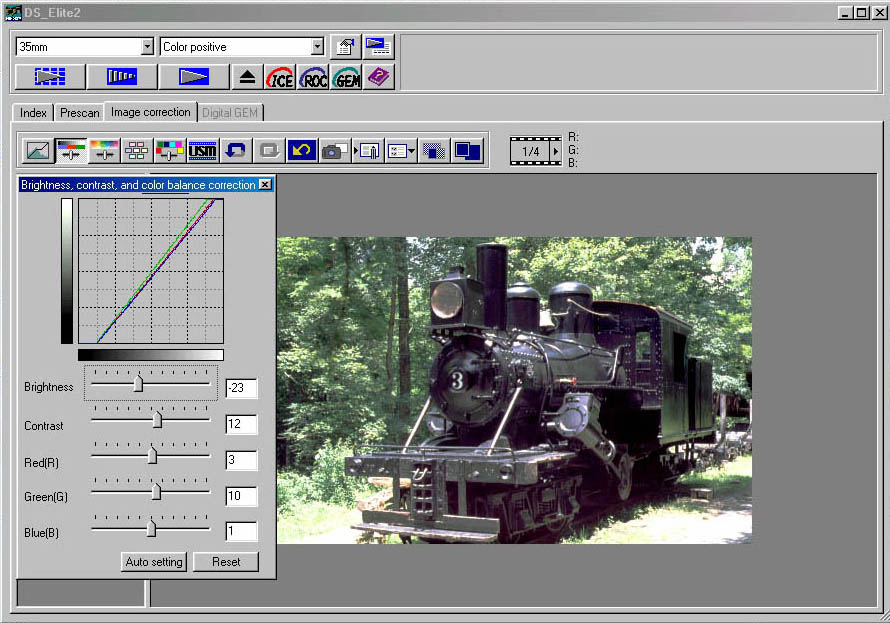Toggle Digital GEM on
This screenshot has width=890, height=623.
(346, 77)
